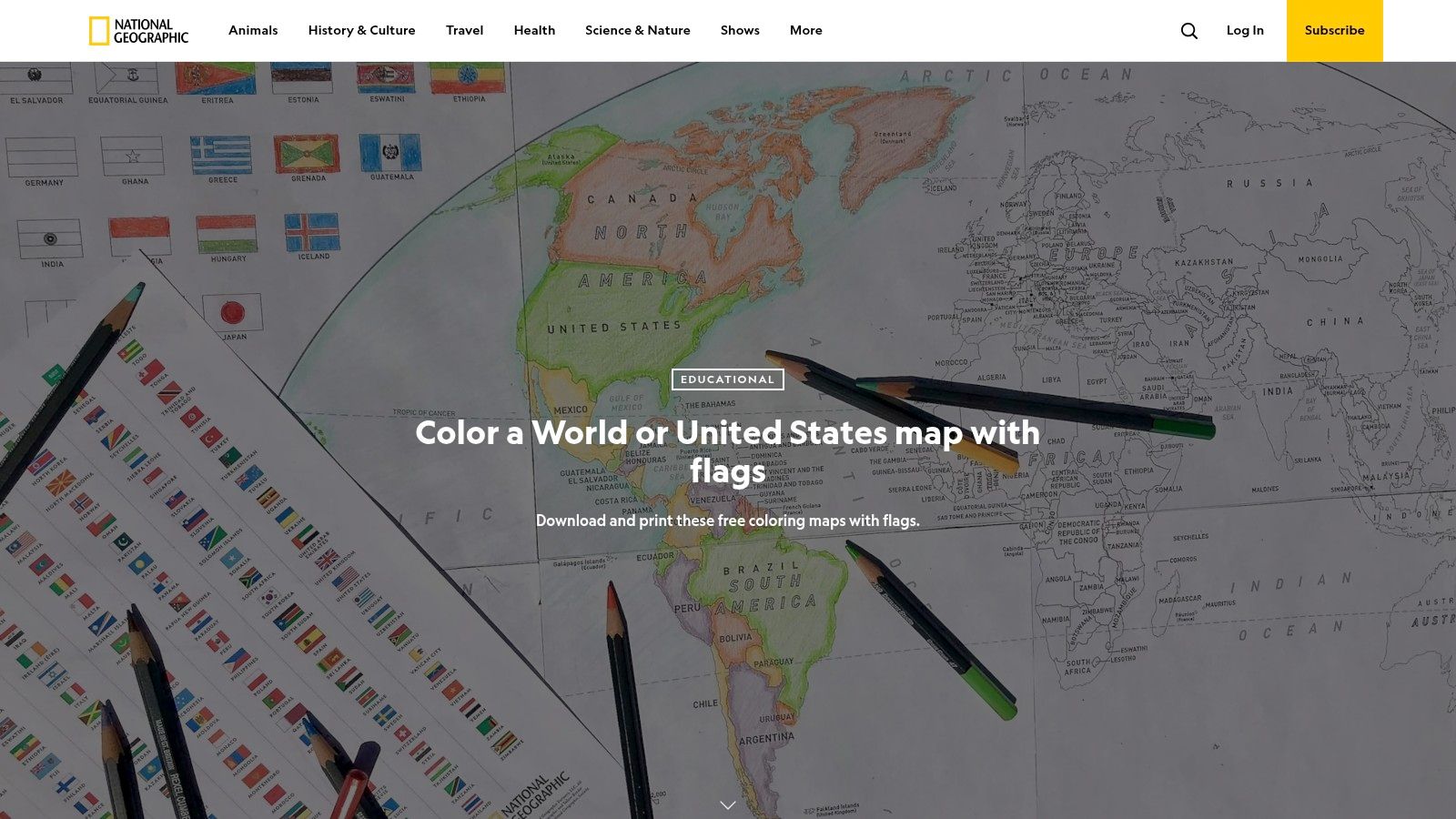
Task: Expand the History & Culture menu
Action: coord(361,30)
